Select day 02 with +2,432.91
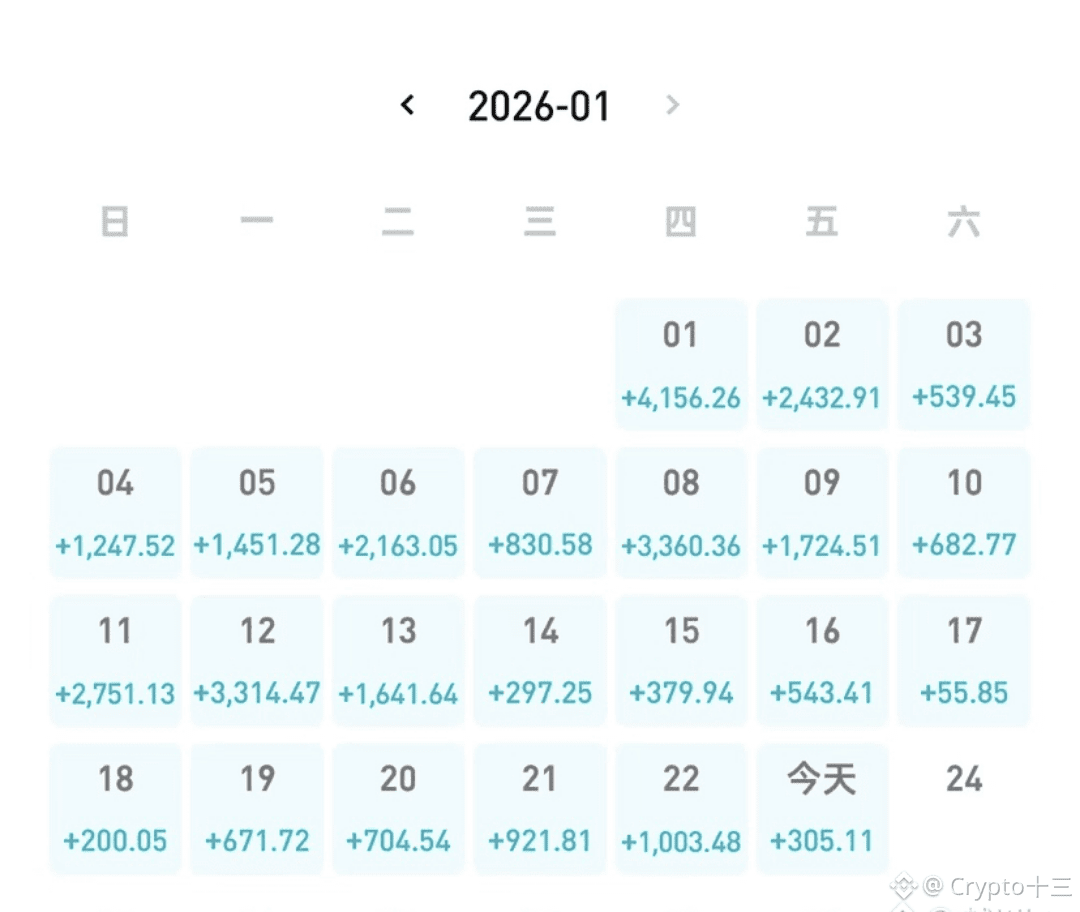The width and height of the screenshot is (1080, 912). tap(822, 364)
